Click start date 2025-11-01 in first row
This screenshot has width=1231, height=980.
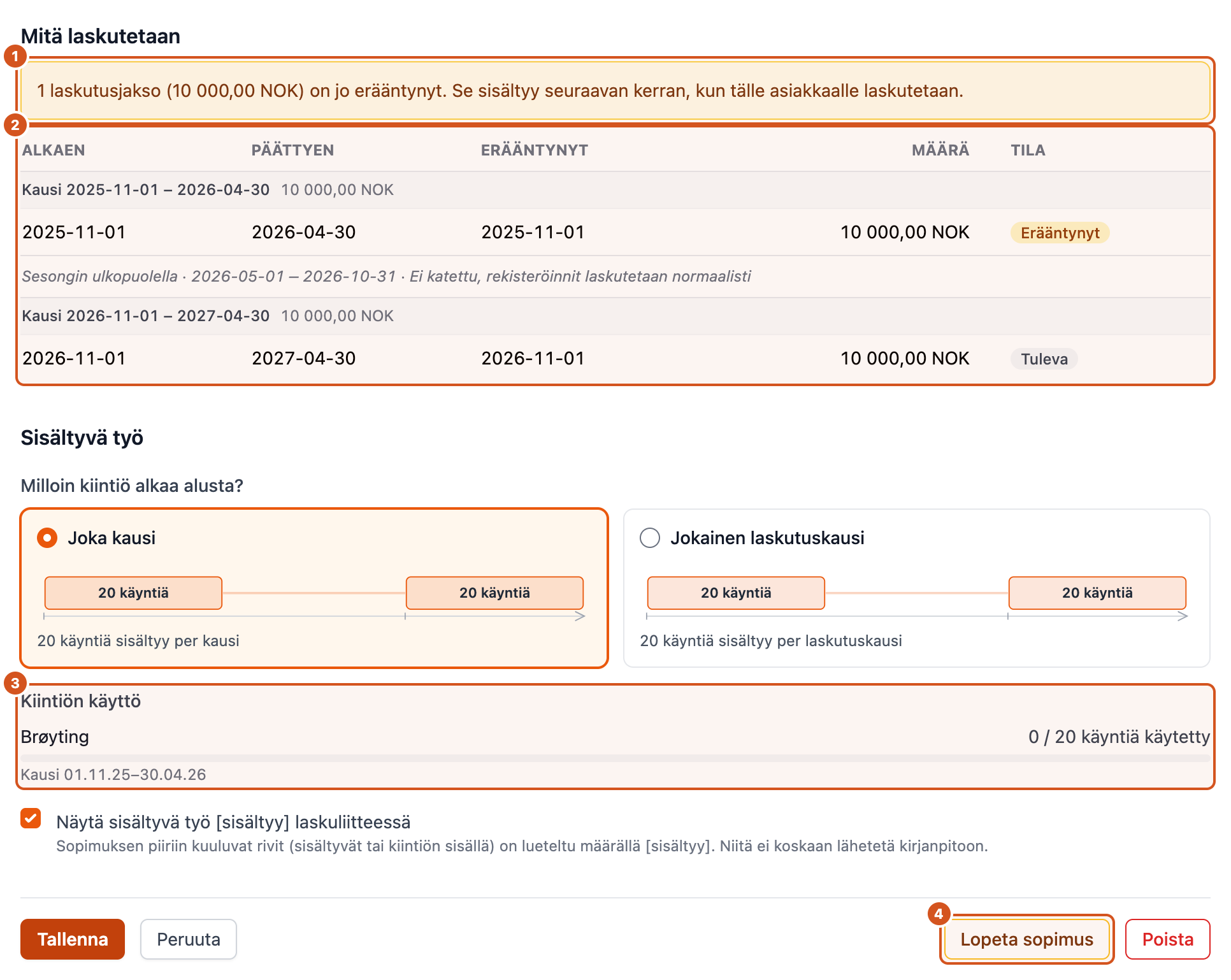(74, 232)
